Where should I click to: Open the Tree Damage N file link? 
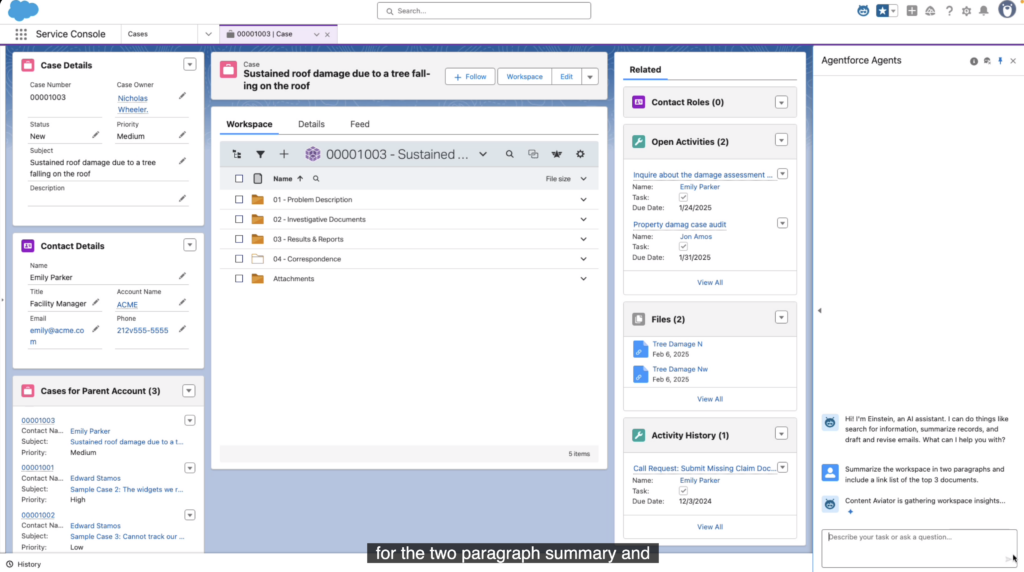(677, 344)
